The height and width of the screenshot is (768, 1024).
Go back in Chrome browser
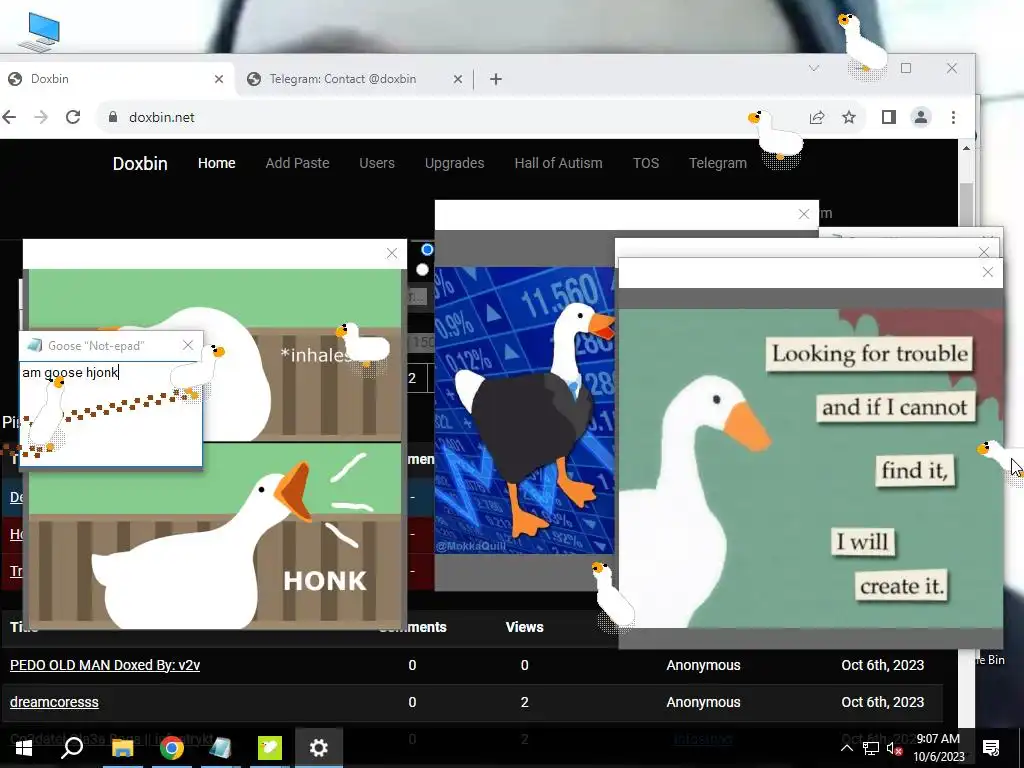(x=9, y=117)
